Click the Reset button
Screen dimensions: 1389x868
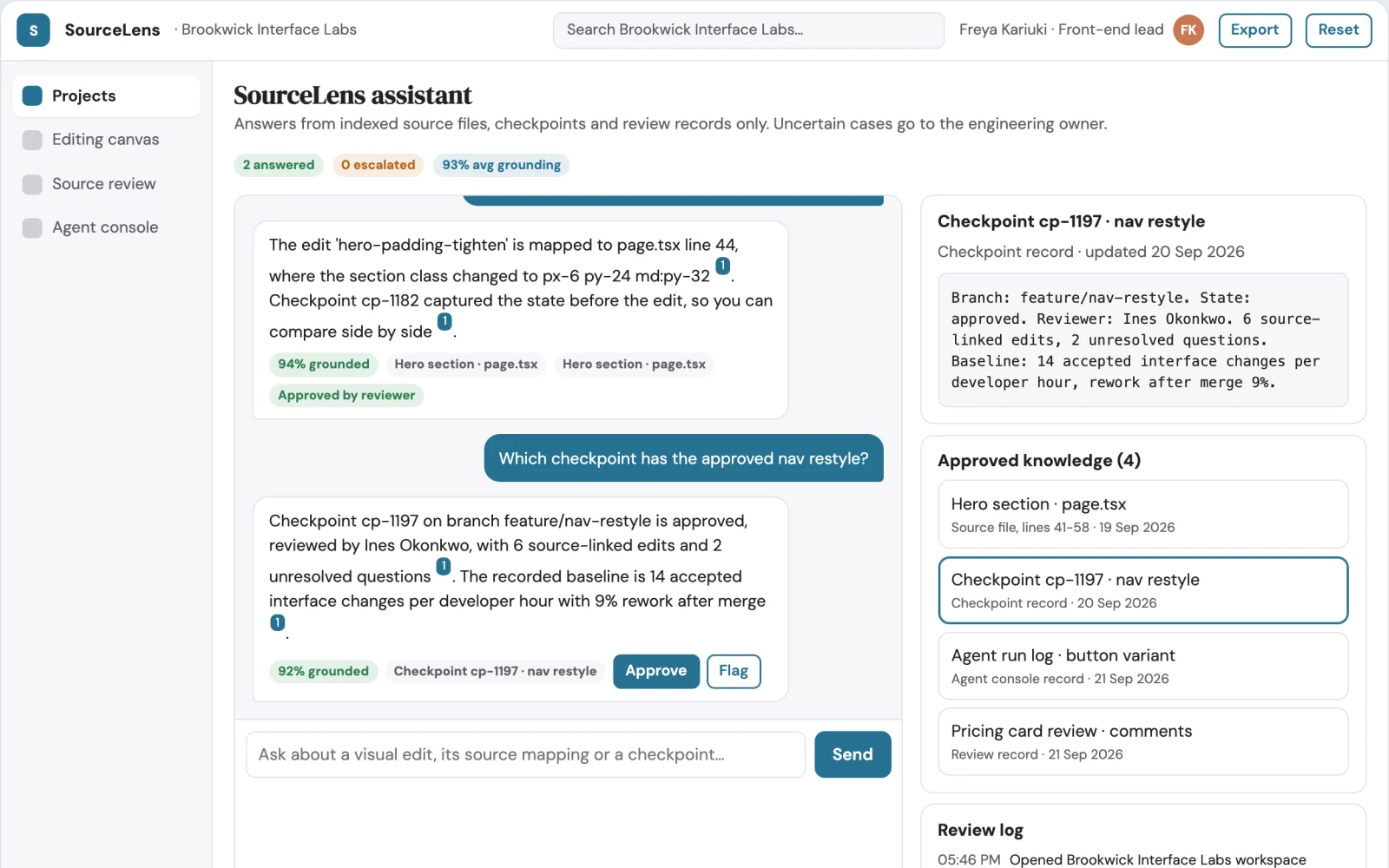[1338, 30]
